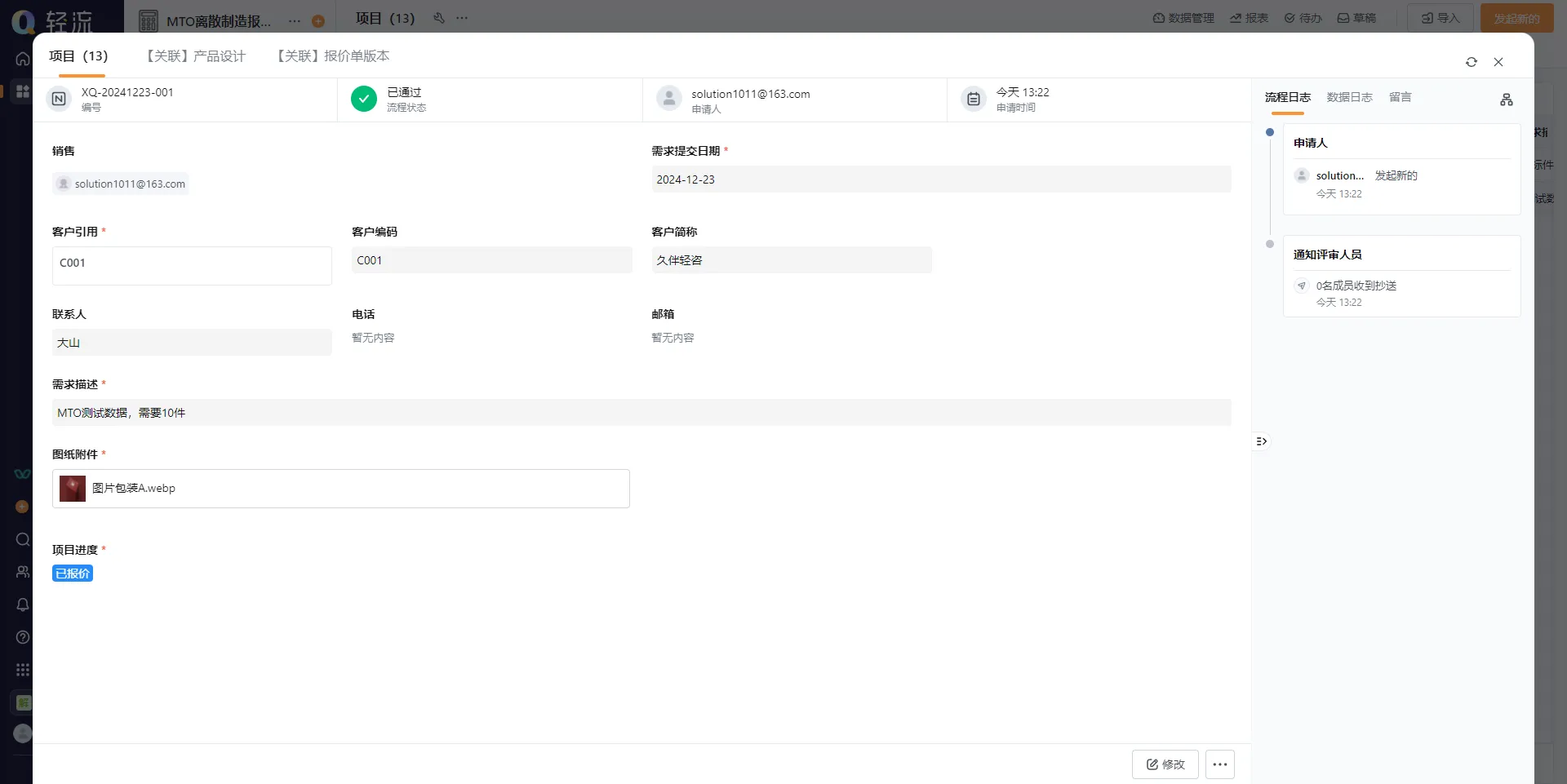Click the 发起新的 button
The width and height of the screenshot is (1567, 784).
point(1516,17)
